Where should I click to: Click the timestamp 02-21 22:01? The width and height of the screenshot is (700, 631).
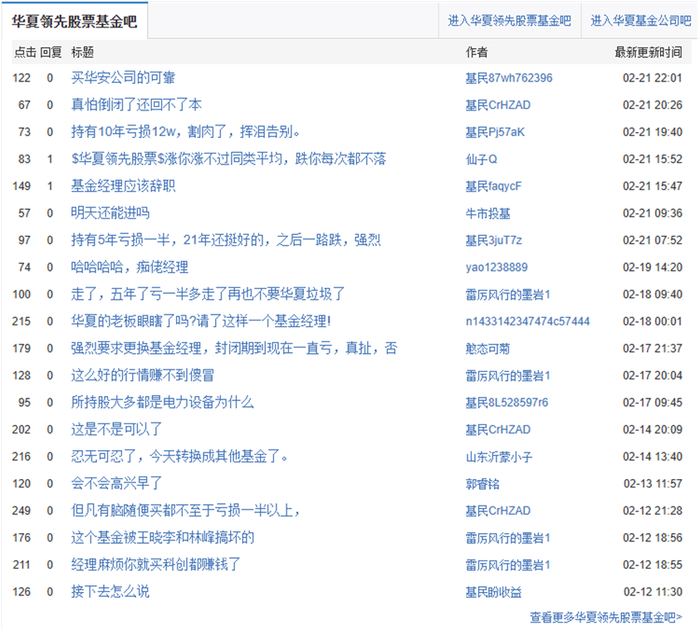653,78
